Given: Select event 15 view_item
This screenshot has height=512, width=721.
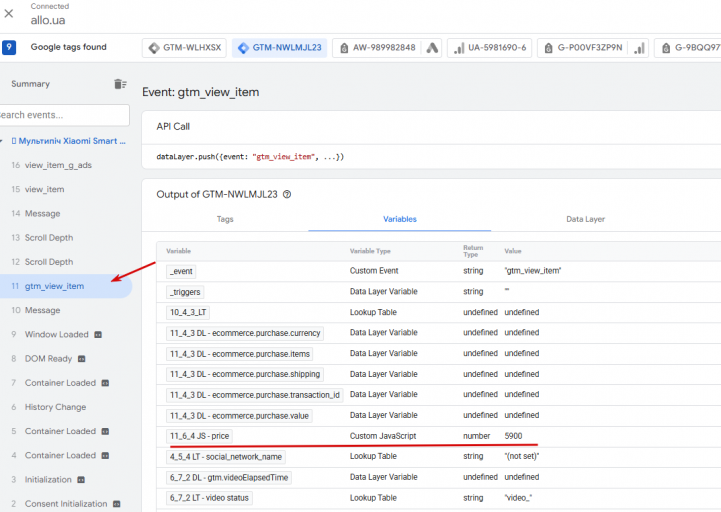Looking at the screenshot, I should [66, 189].
